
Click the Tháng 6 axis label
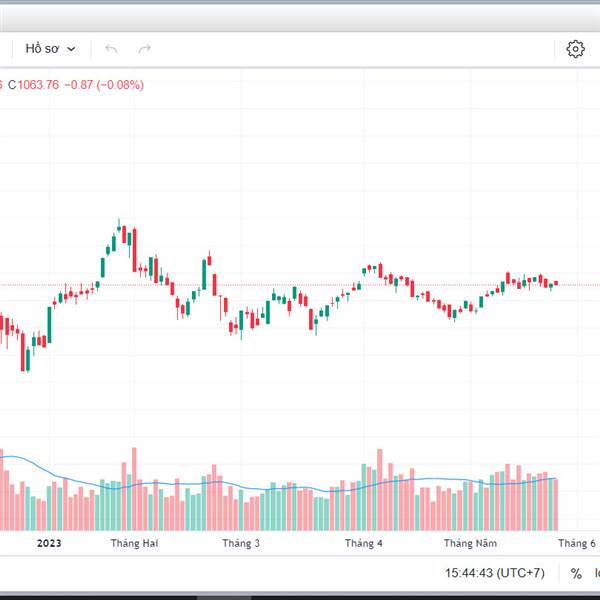coord(577,543)
